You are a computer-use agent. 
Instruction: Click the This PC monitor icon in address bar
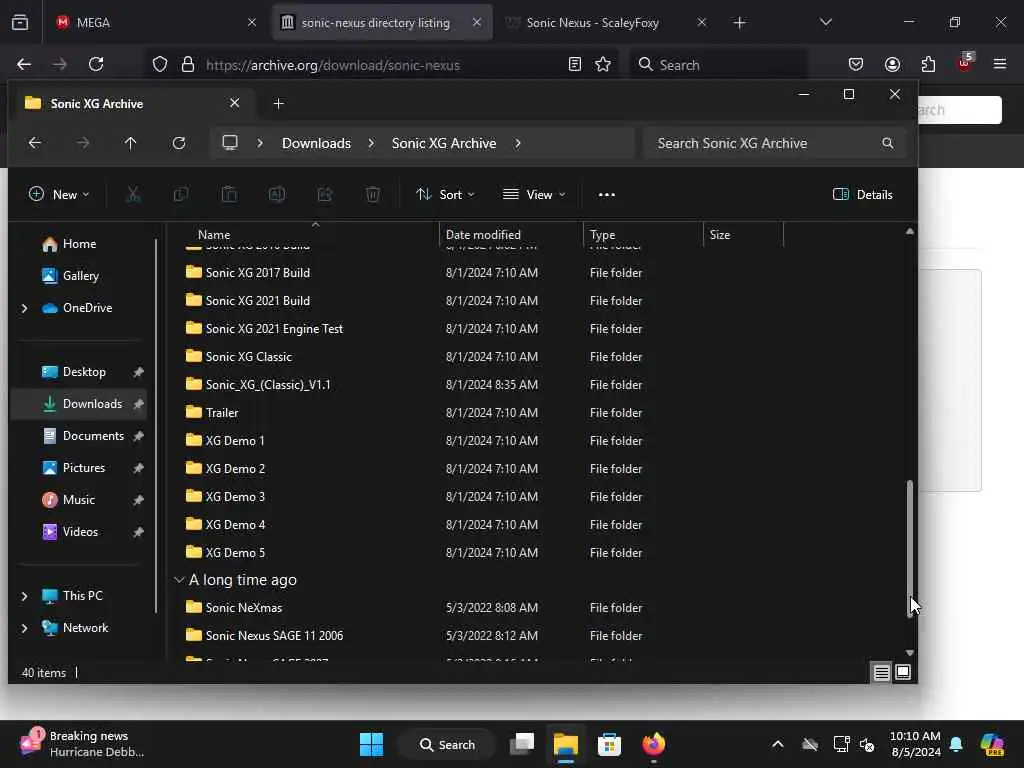click(x=230, y=142)
